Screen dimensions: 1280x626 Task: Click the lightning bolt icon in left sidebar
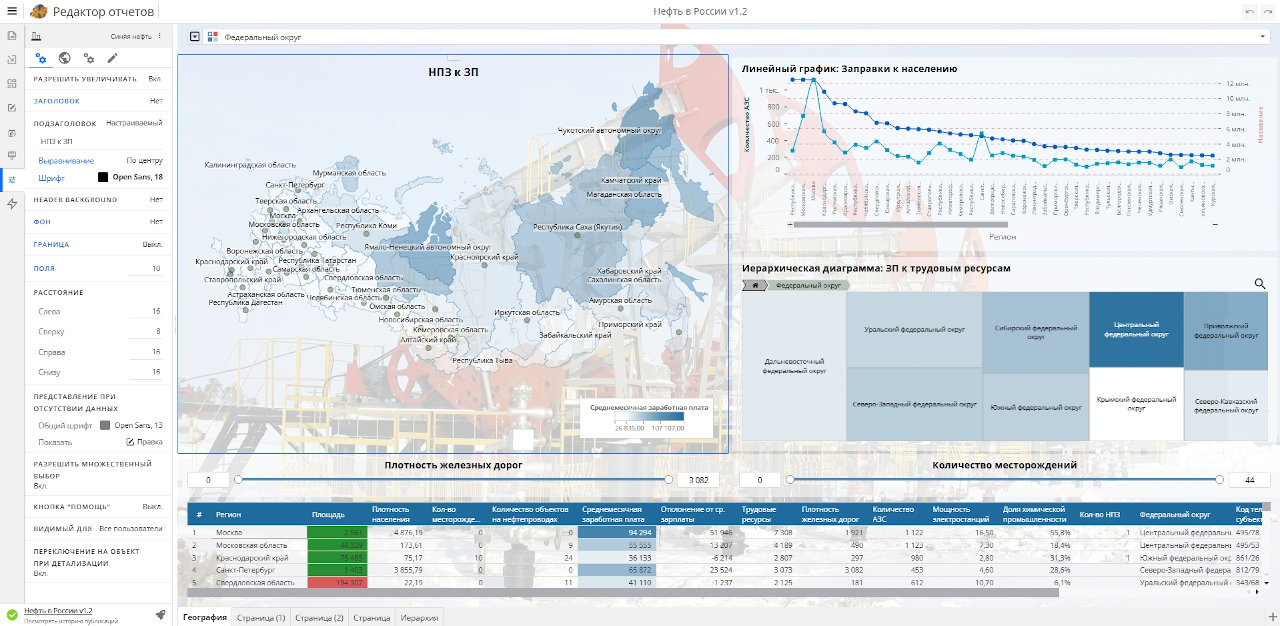pos(12,204)
